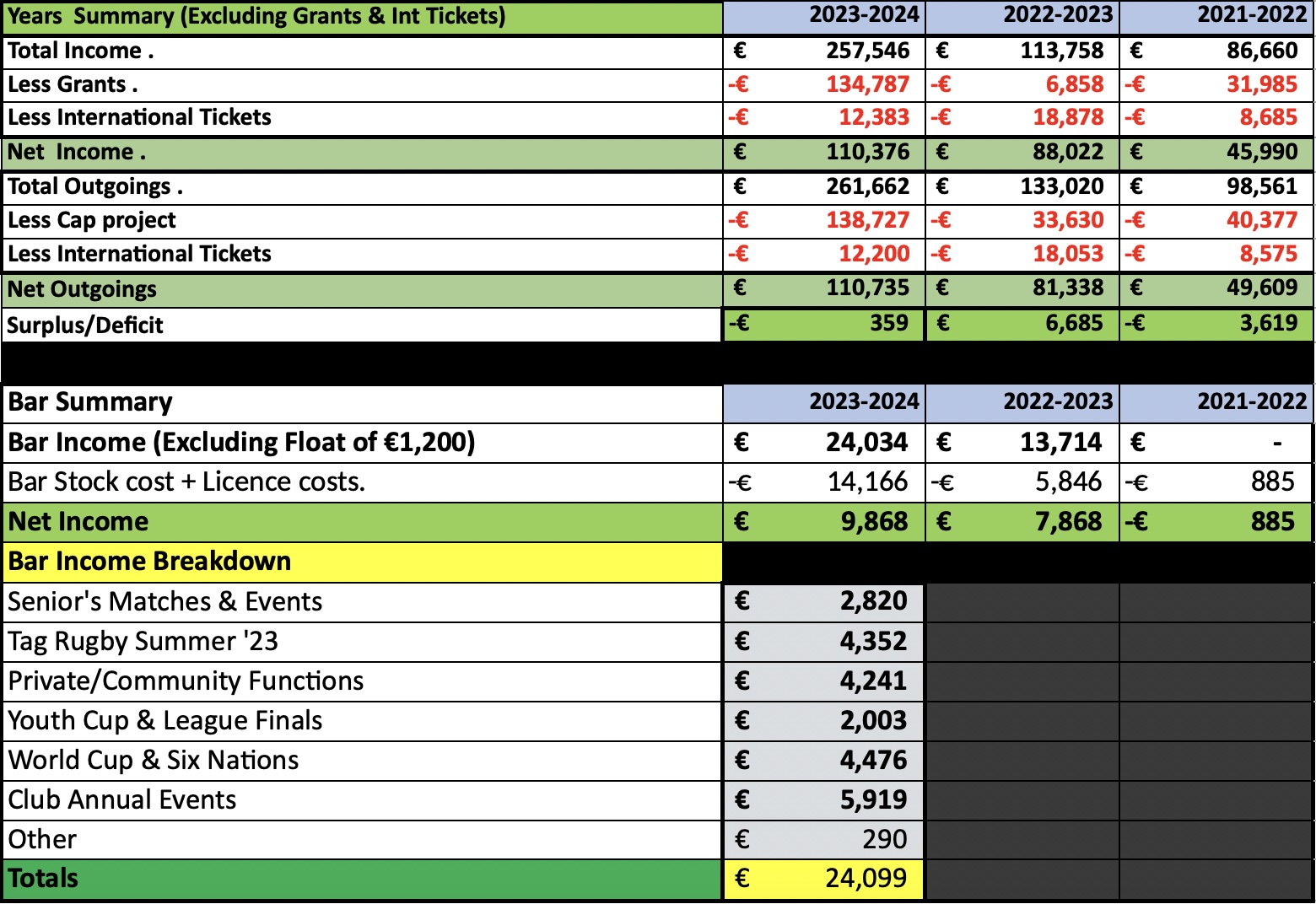
Task: Select the yellow totals value 24,099
Action: coord(867,879)
